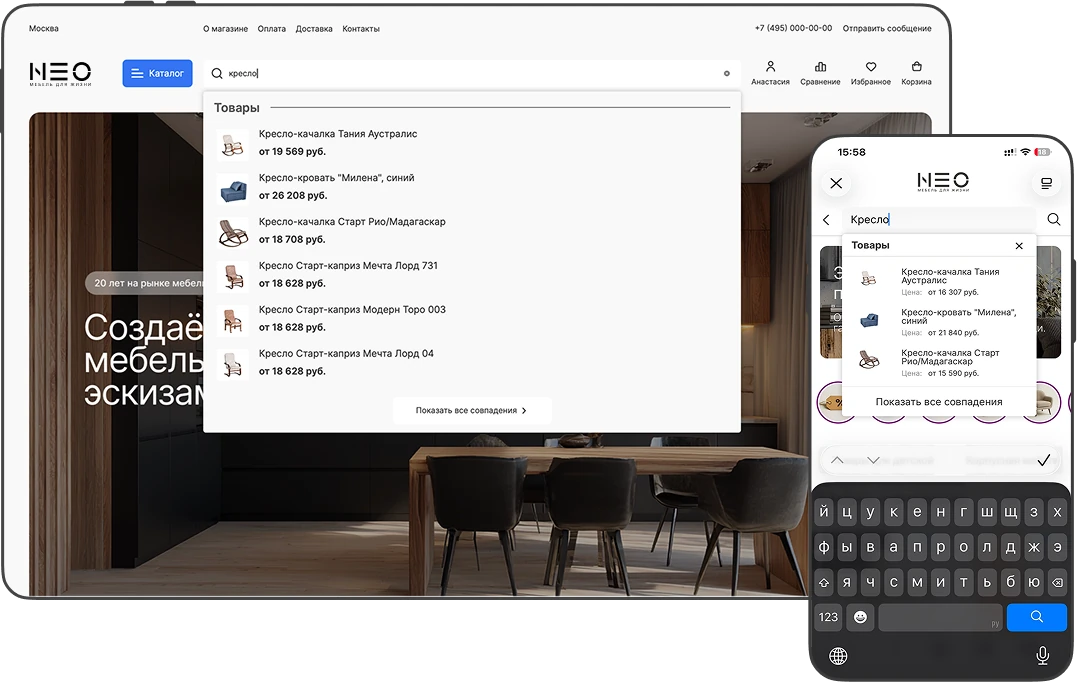The height and width of the screenshot is (684, 1079).
Task: Click the mobile search magnifier icon
Action: pyautogui.click(x=1054, y=220)
